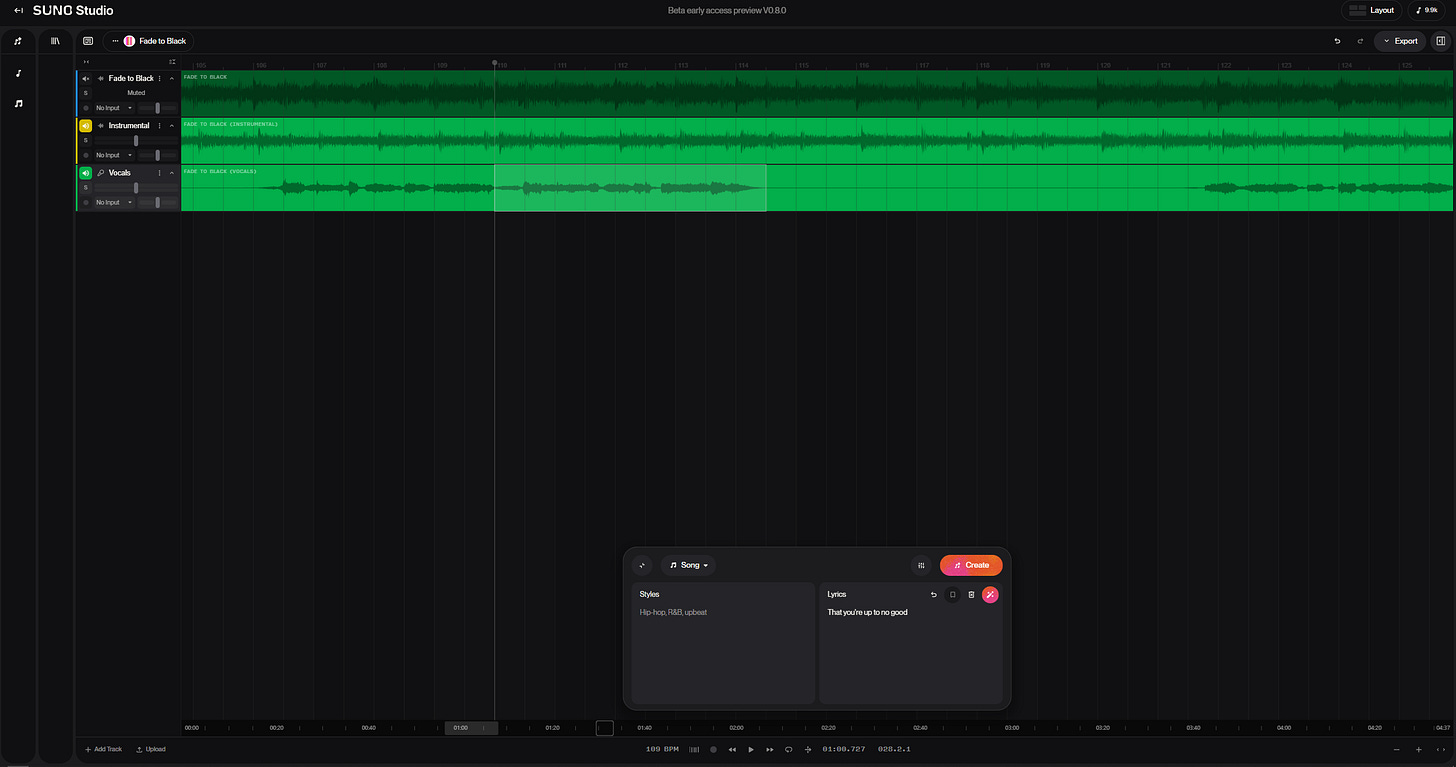Collapse the Fade to Black track

(x=172, y=78)
